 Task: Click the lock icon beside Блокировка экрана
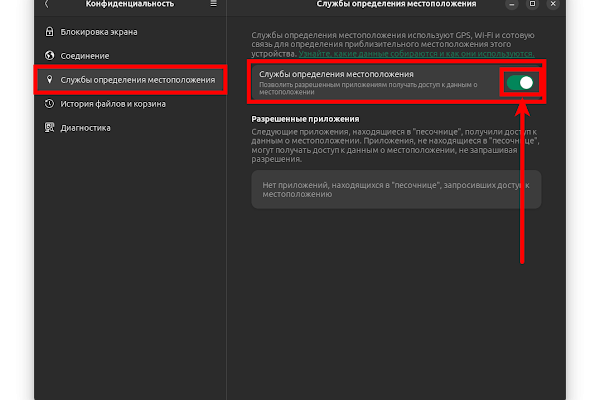point(50,32)
